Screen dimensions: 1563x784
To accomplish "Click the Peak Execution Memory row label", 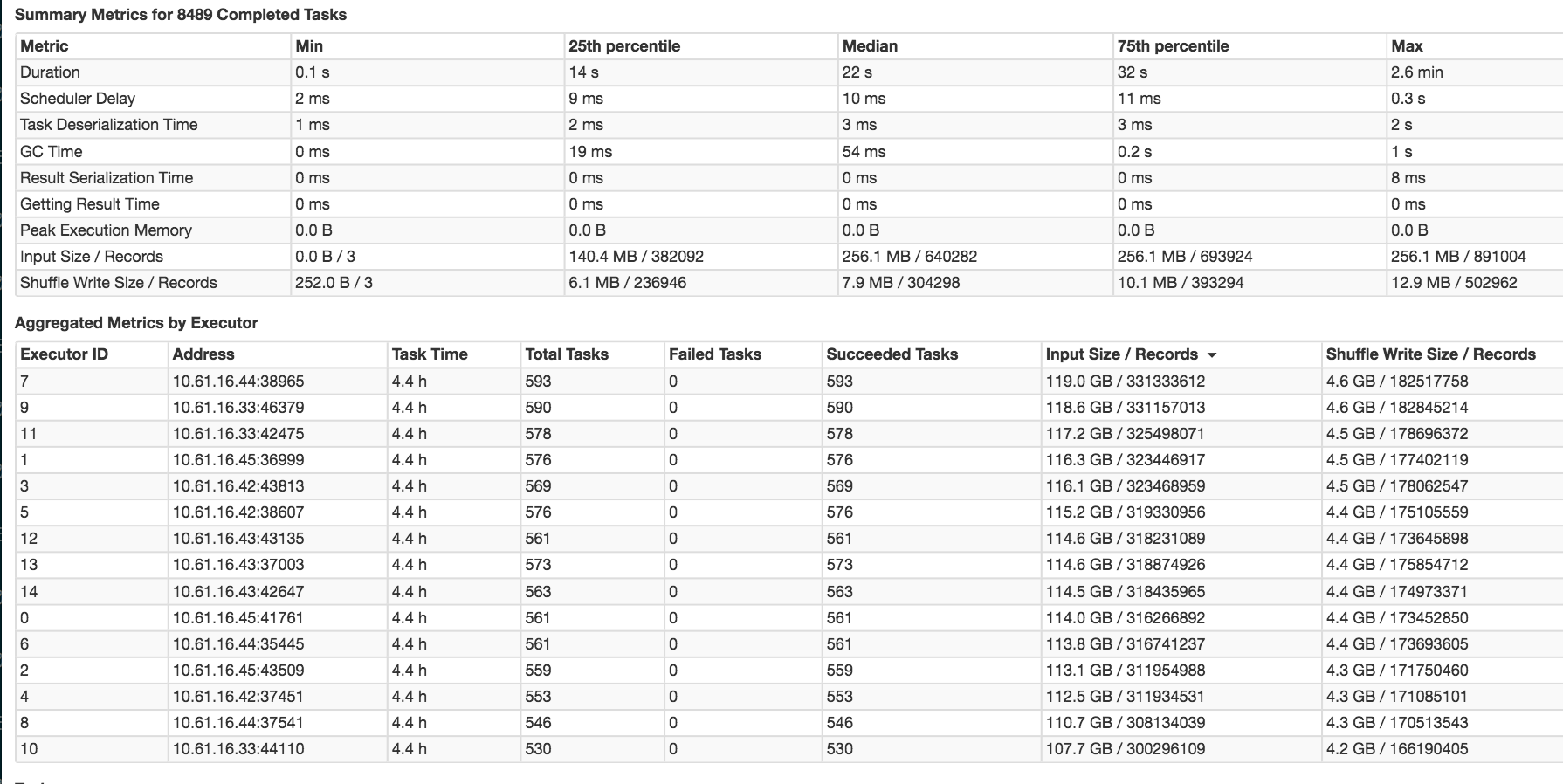I will click(x=106, y=230).
